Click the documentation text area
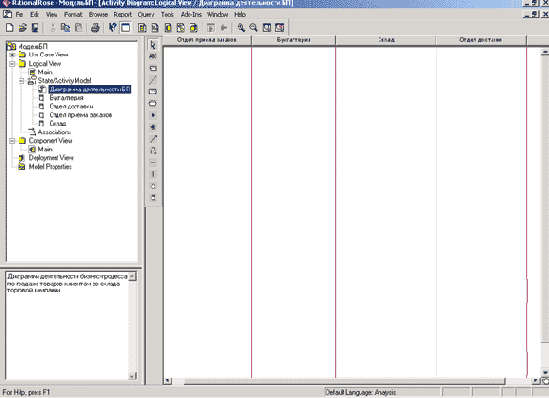The height and width of the screenshot is (398, 549). click(x=67, y=326)
